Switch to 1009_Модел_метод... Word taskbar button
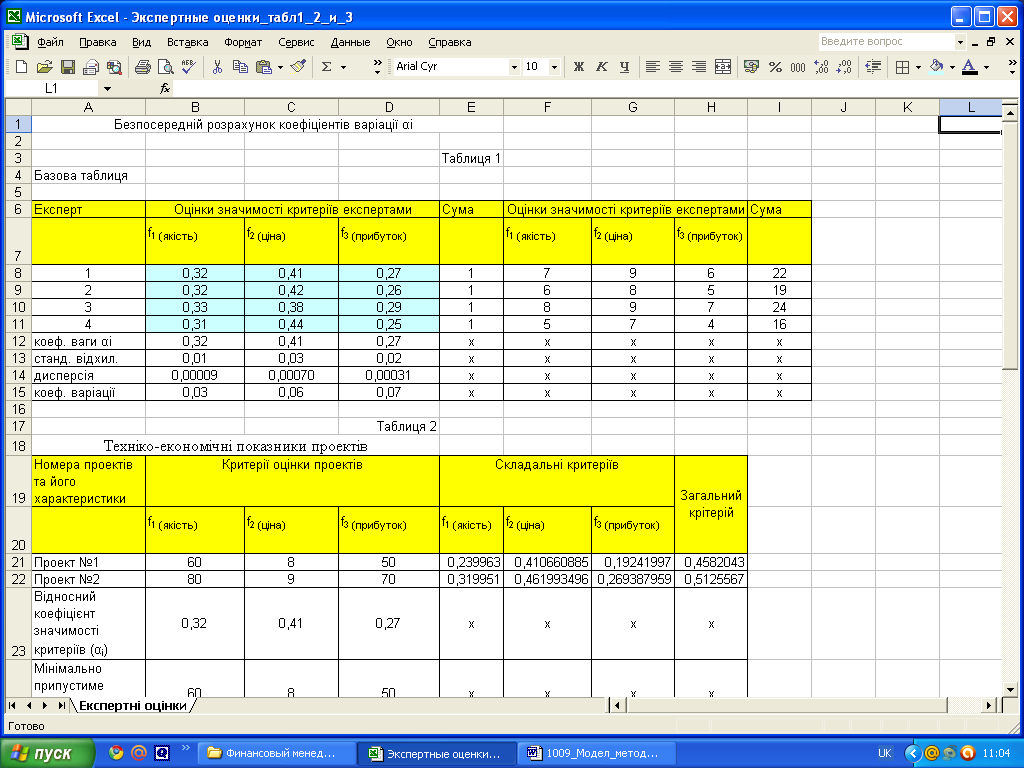Viewport: 1024px width, 768px height. 596,754
